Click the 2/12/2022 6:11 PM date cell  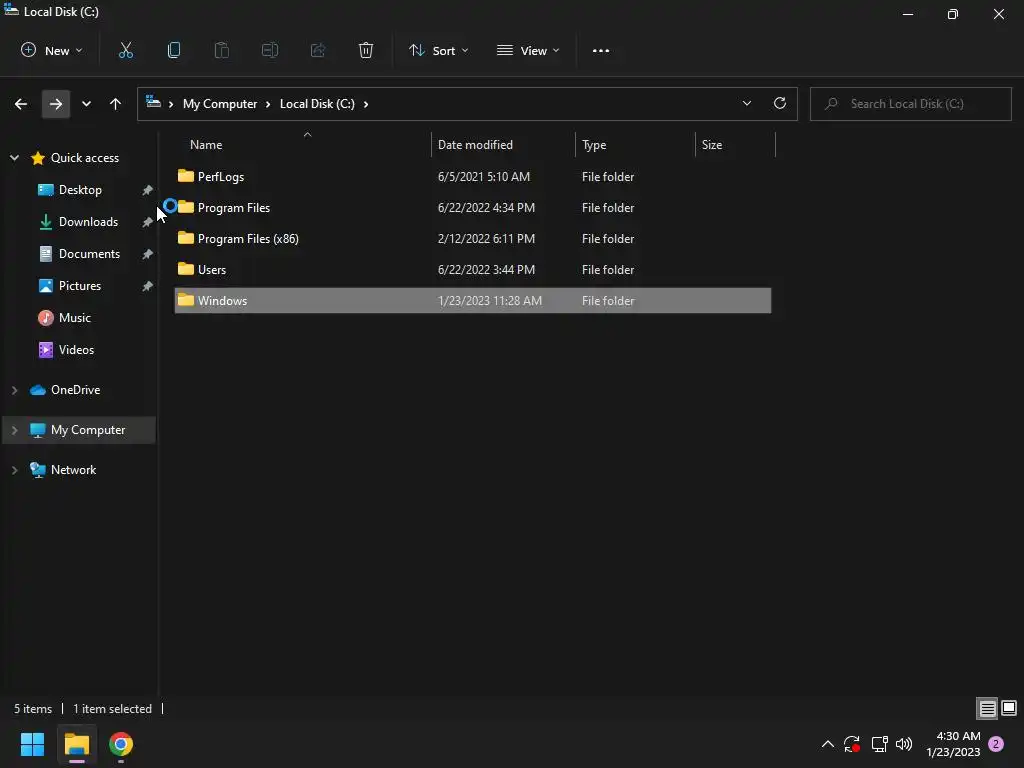(486, 238)
